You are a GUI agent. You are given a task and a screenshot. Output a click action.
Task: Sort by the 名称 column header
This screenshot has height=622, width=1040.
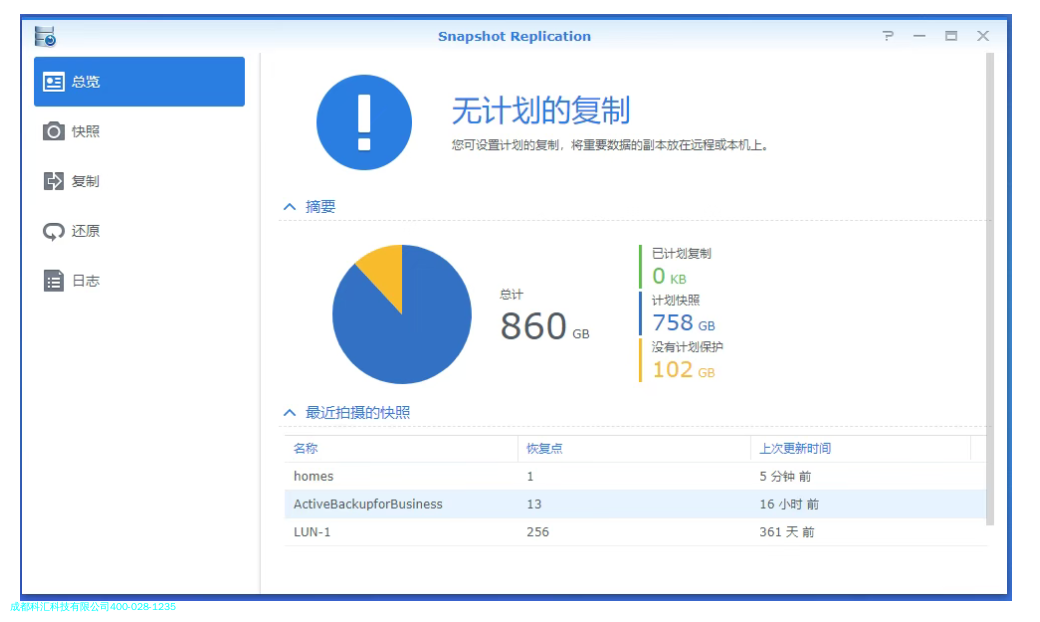coord(401,448)
